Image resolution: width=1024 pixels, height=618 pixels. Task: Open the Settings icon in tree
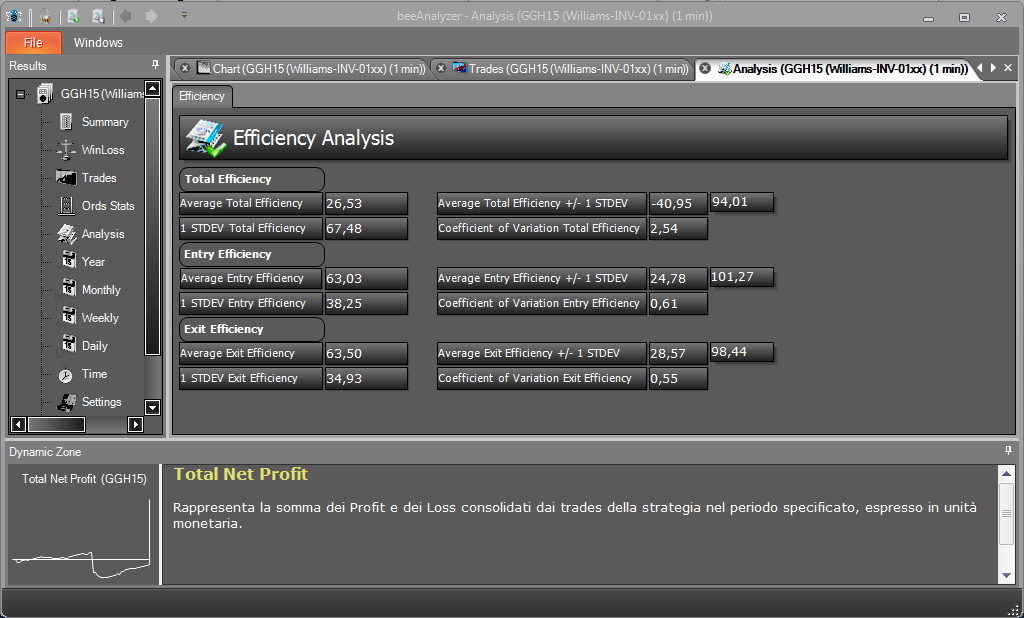(x=66, y=402)
